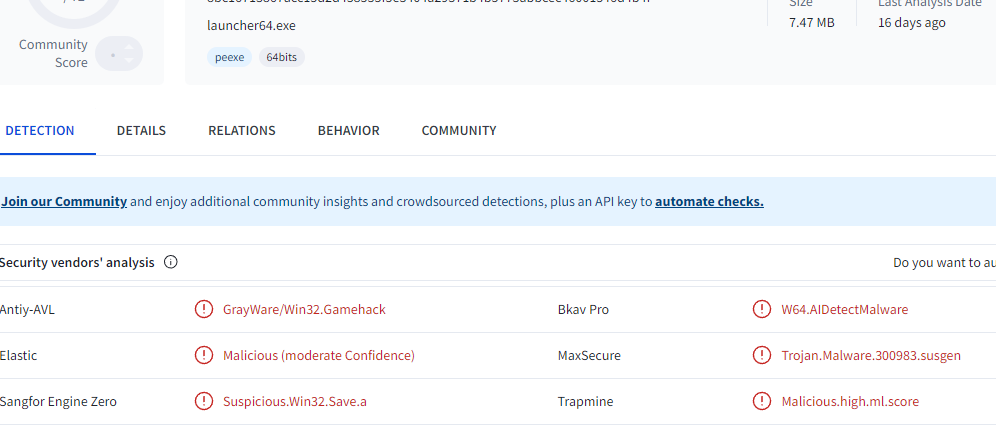Follow the Join our Community link

tap(64, 201)
